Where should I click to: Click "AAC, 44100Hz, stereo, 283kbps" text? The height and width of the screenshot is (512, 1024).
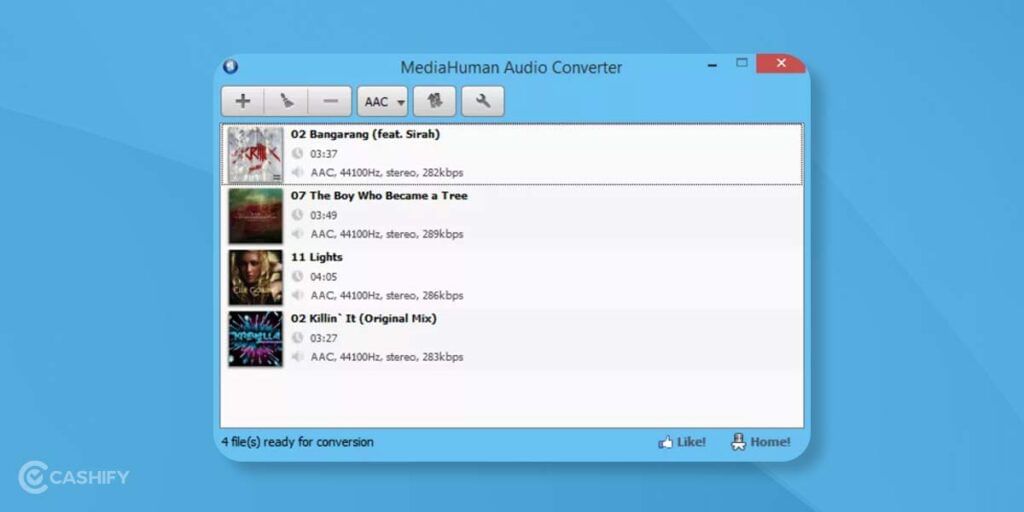pyautogui.click(x=387, y=357)
